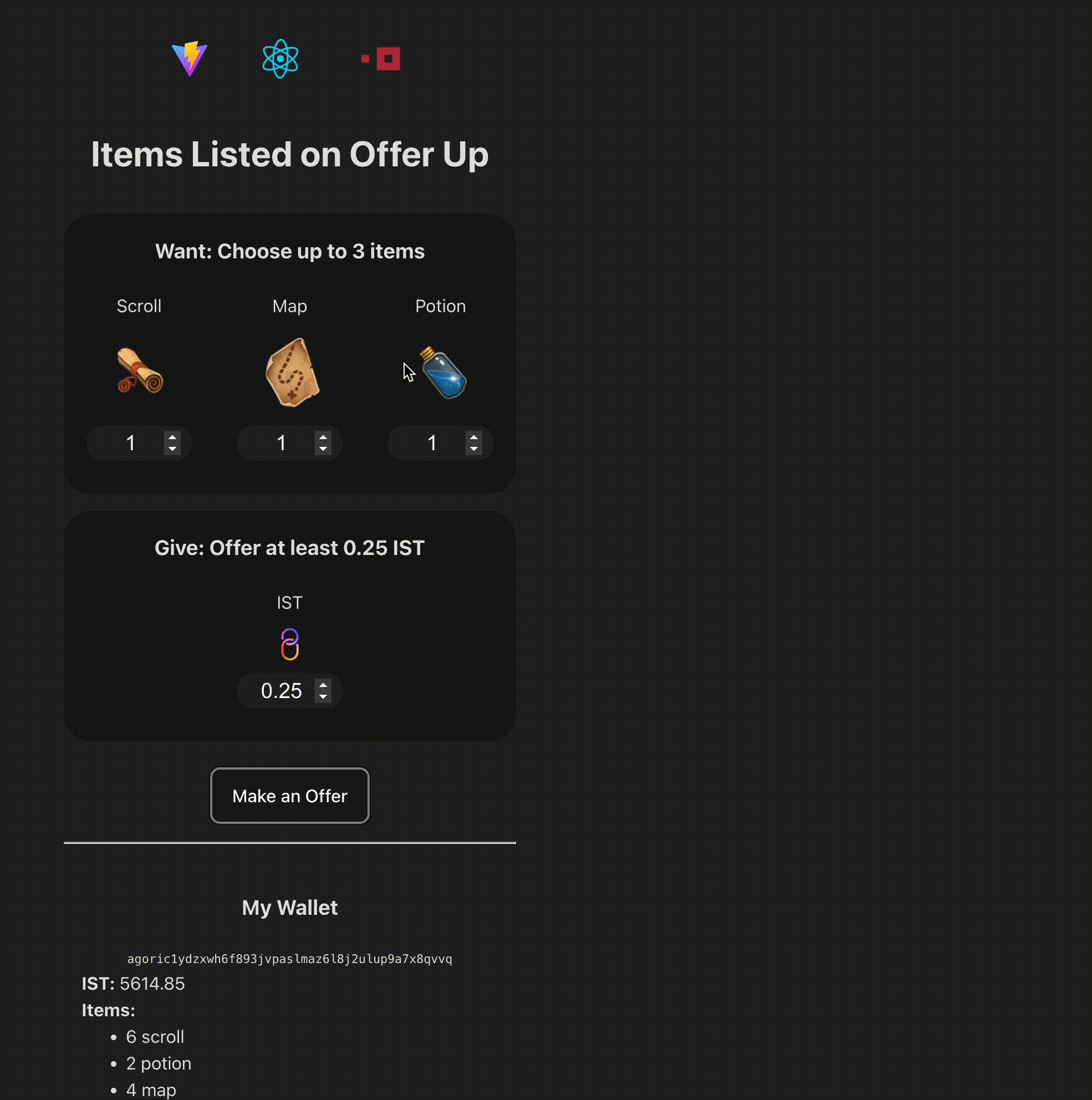Click Make an Offer button
Screen dimensions: 1092x1100
coord(289,795)
